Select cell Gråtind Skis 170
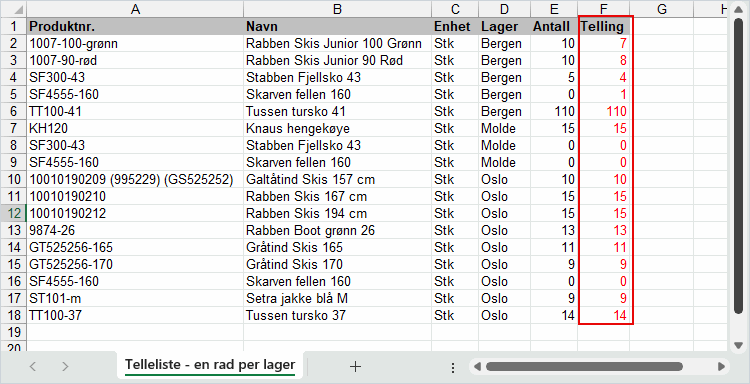Viewport: 750px width, 384px height. point(338,264)
